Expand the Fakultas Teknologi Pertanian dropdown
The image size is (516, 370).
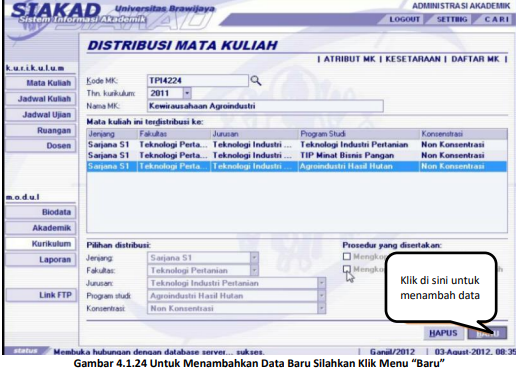point(254,270)
